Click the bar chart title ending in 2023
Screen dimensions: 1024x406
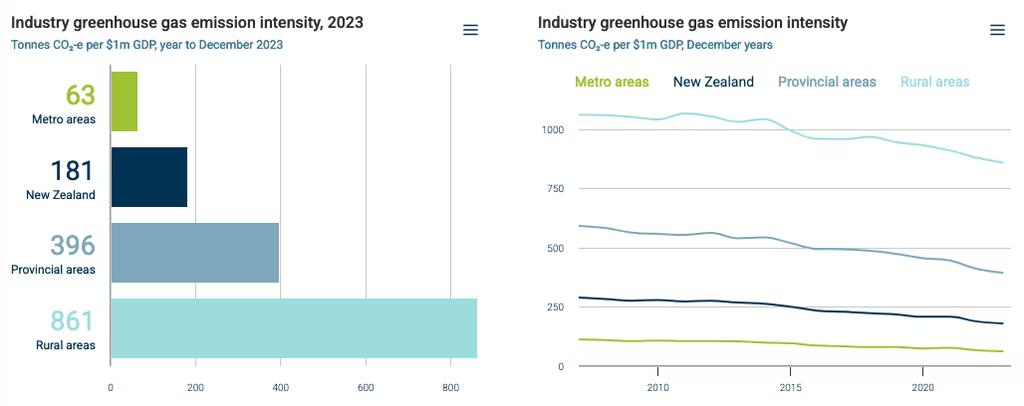187,23
